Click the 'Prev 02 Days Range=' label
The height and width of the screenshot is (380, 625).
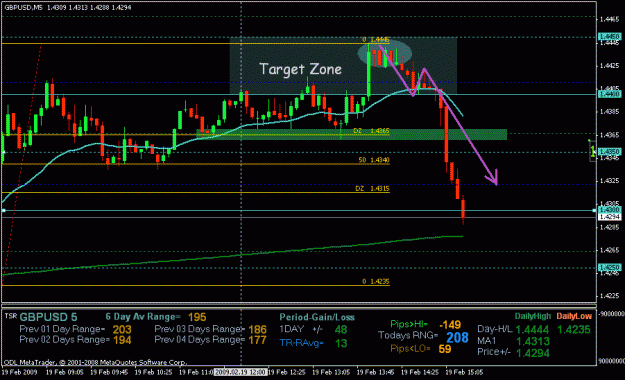click(x=65, y=340)
